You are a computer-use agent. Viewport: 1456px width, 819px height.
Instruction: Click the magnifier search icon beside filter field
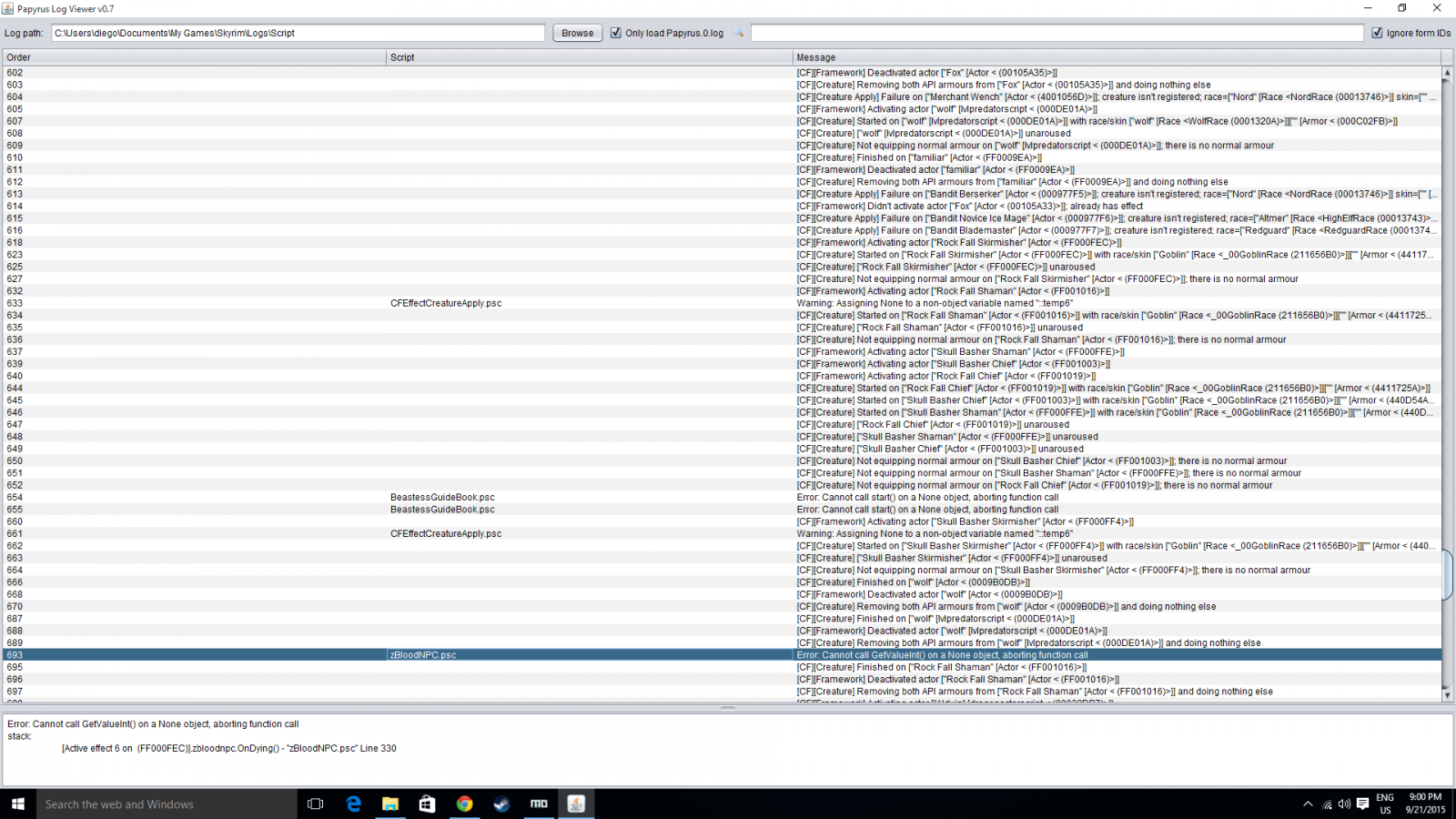click(739, 33)
